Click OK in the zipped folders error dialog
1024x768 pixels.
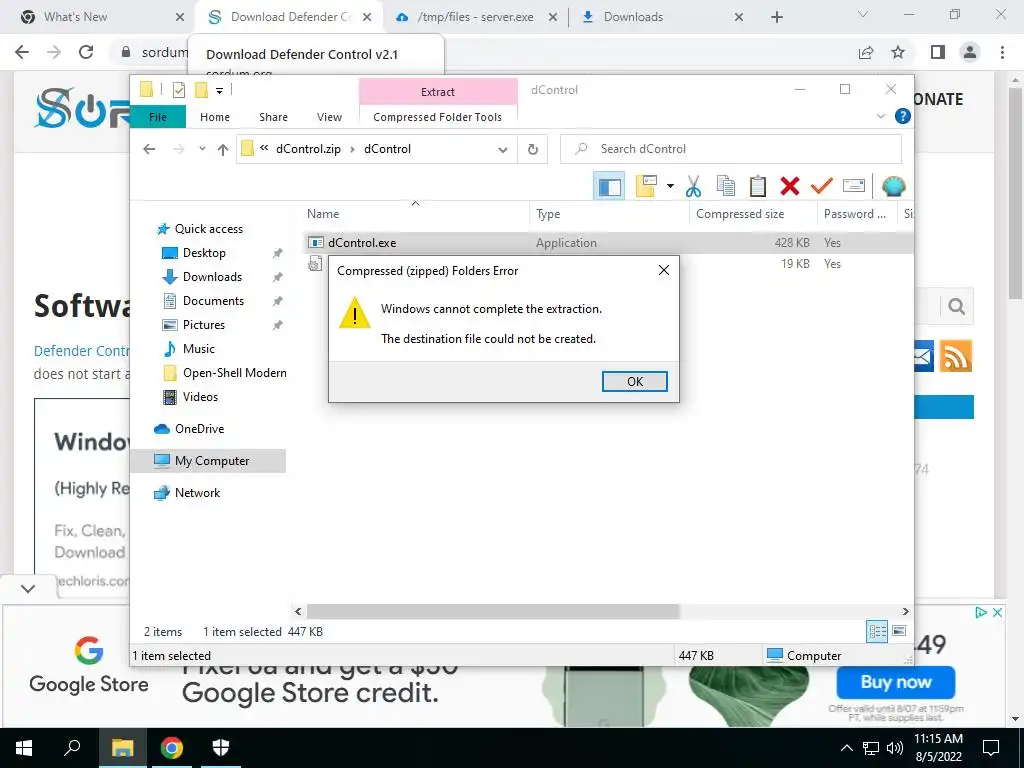634,381
